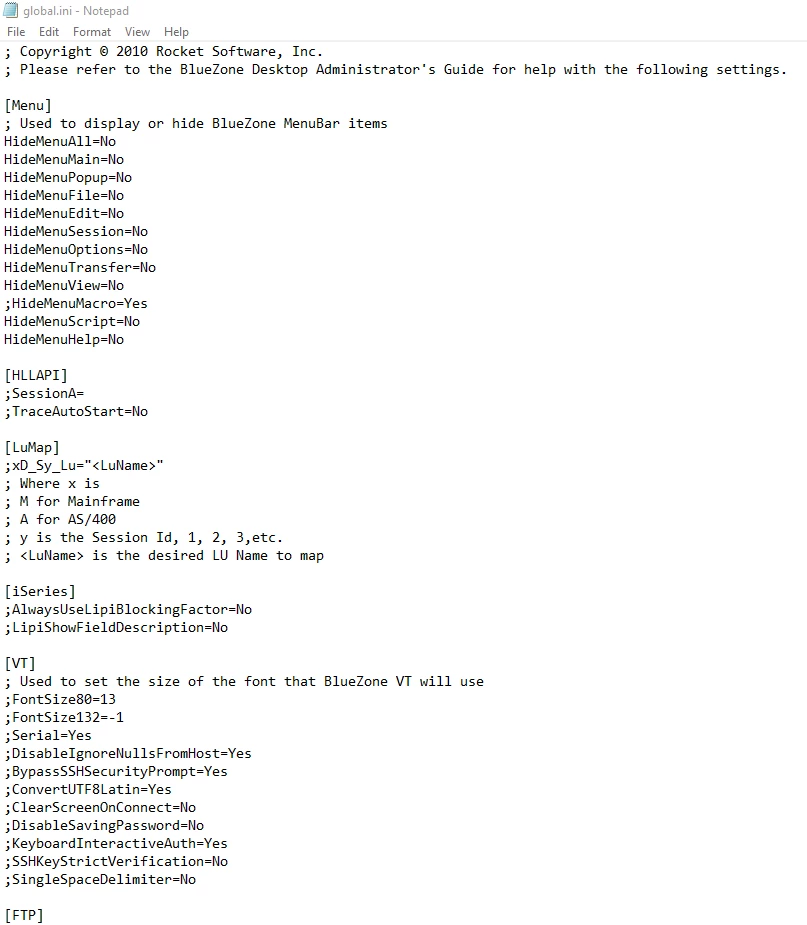Place cursor in ;HideMenuMacro=Yes line
The image size is (807, 925).
coord(76,304)
